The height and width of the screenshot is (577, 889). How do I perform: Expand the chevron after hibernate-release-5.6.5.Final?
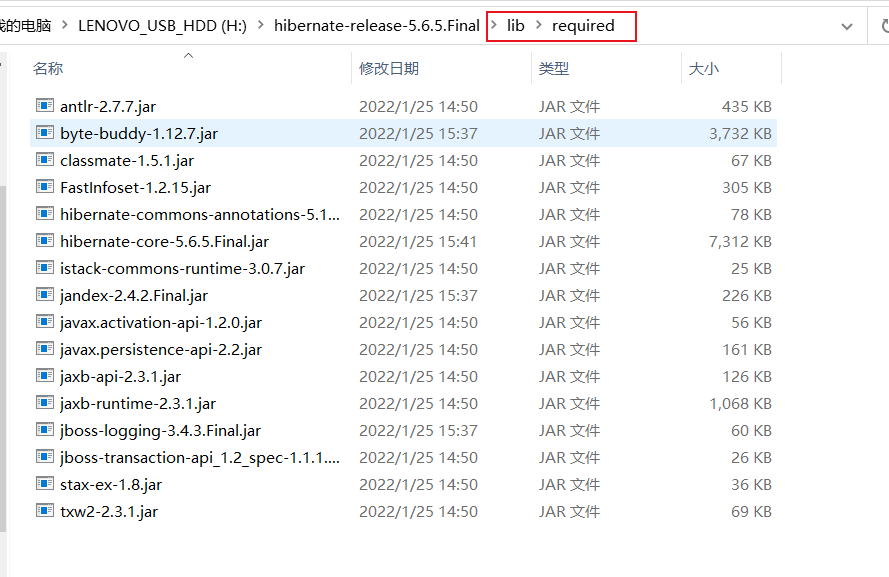tap(494, 26)
